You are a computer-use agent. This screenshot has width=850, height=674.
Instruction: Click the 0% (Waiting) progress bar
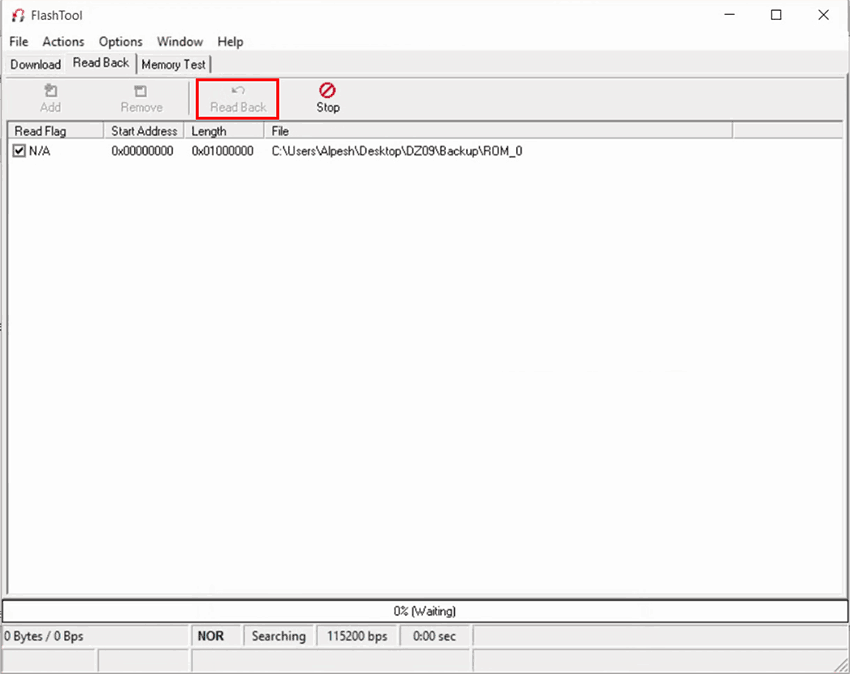[424, 611]
